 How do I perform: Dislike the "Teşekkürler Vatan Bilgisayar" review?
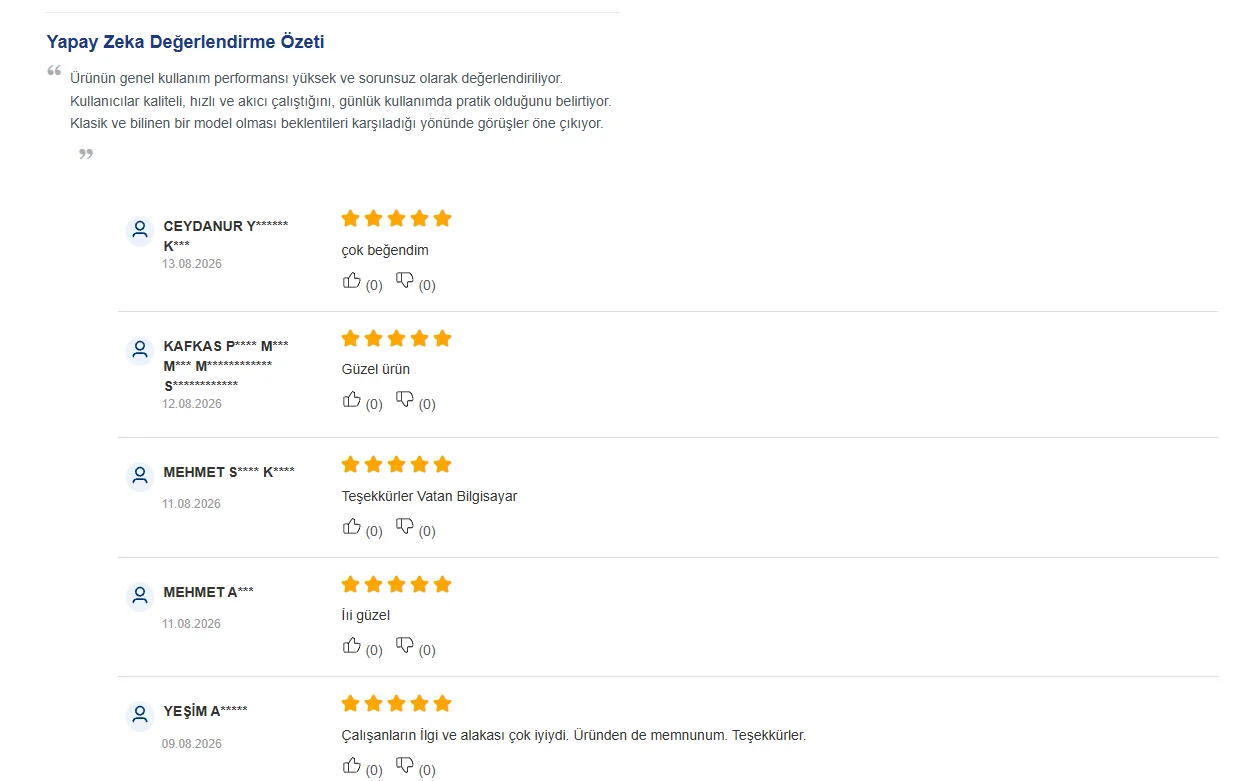coord(405,527)
